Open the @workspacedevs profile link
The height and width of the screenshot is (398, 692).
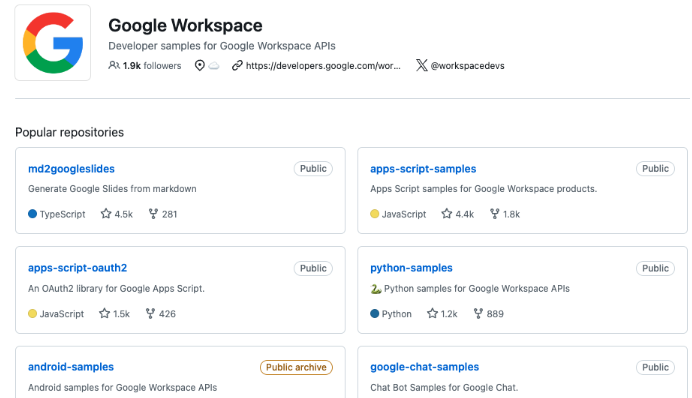467,66
